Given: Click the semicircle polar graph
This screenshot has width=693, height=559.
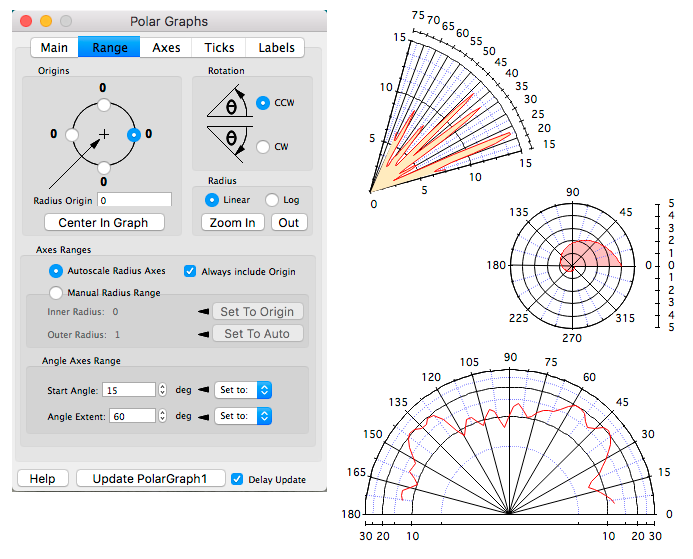Looking at the screenshot, I should [510, 442].
